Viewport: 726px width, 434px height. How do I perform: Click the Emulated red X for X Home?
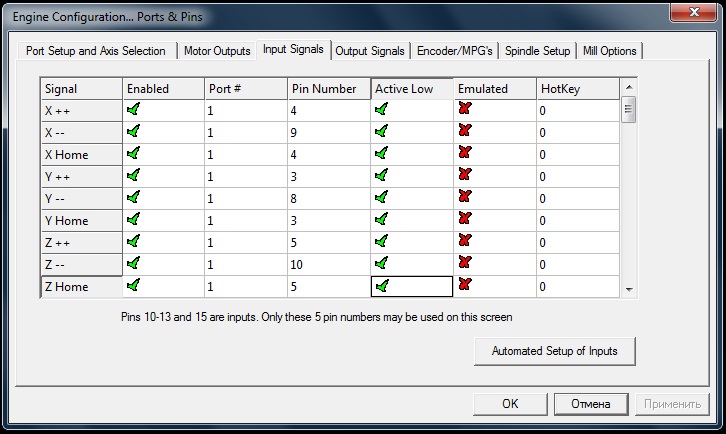coord(464,154)
